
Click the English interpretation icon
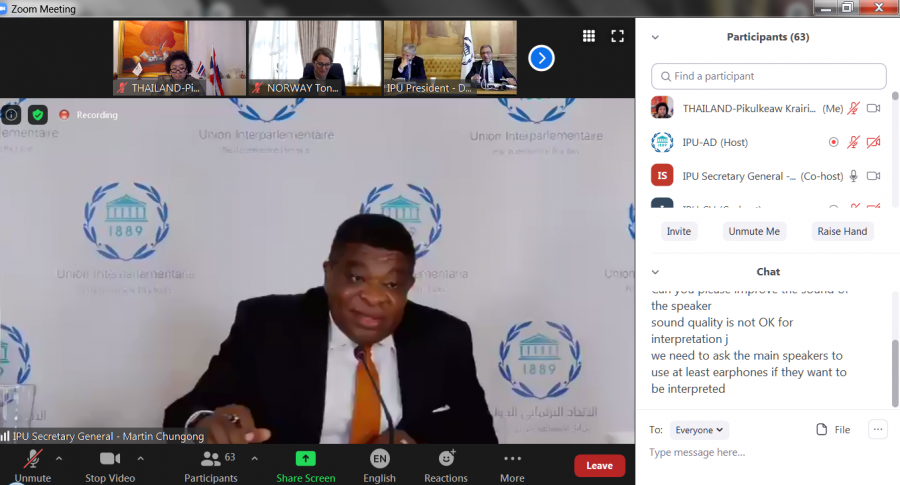379,459
